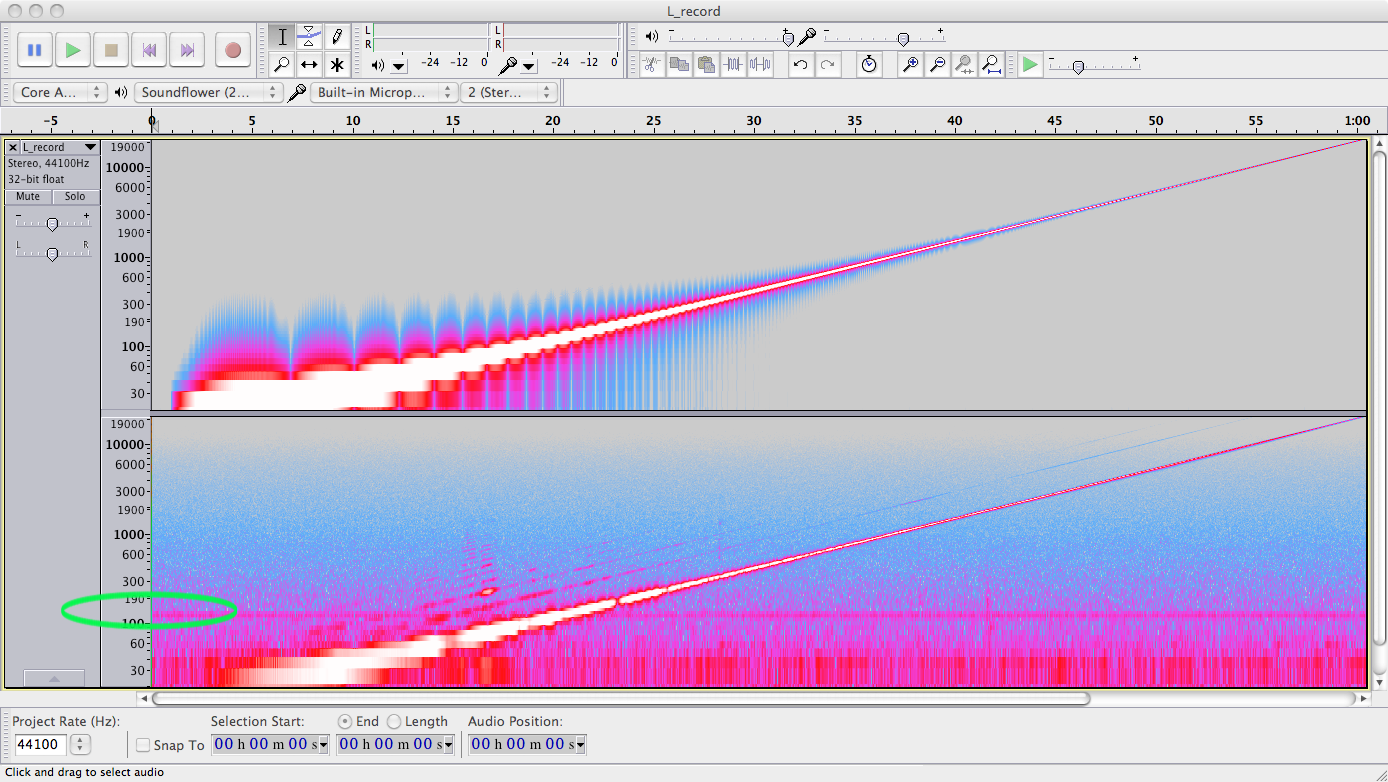Click Fit Project in window icon
Viewport: 1388px width, 782px height.
point(992,65)
